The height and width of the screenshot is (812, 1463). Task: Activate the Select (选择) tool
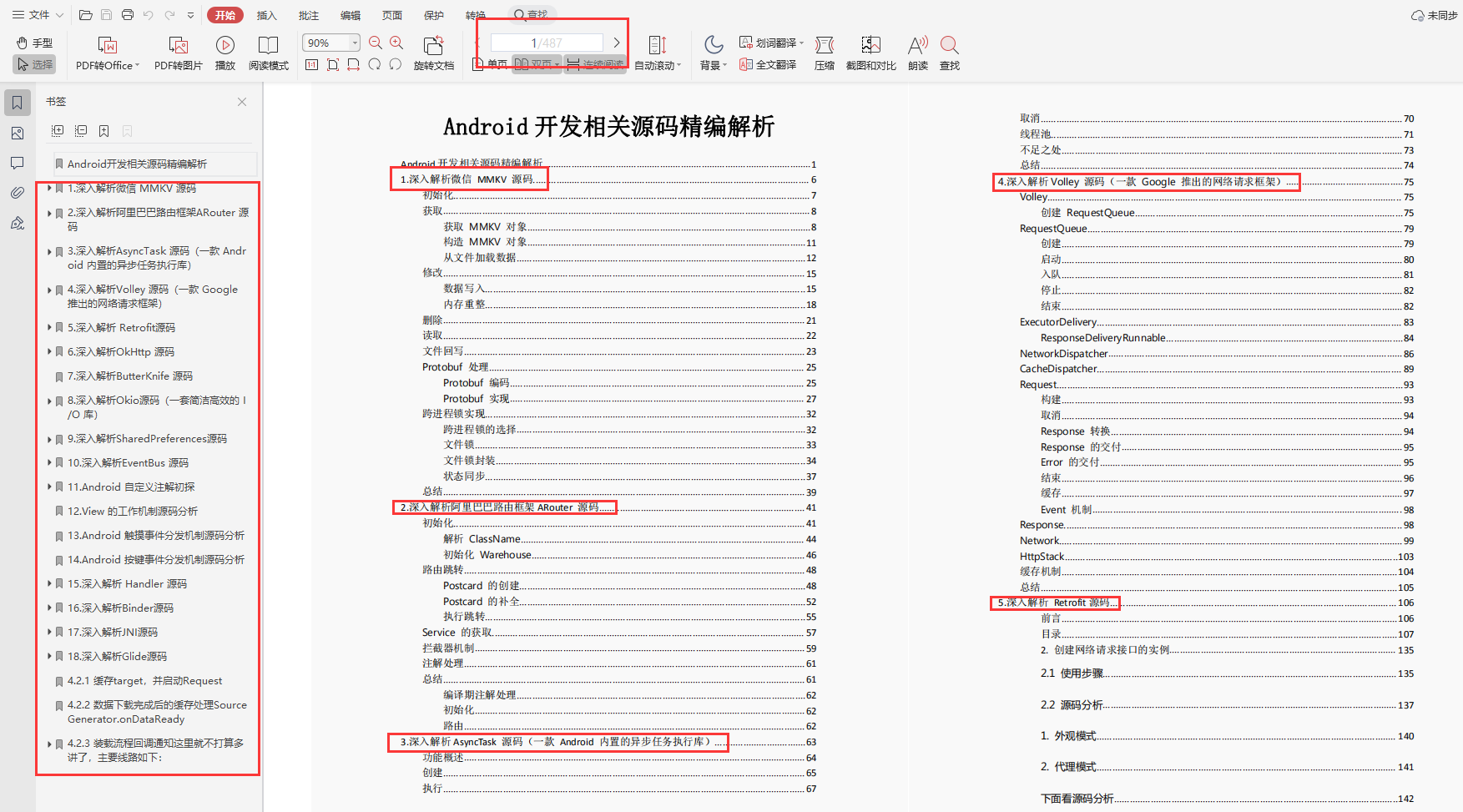(34, 64)
